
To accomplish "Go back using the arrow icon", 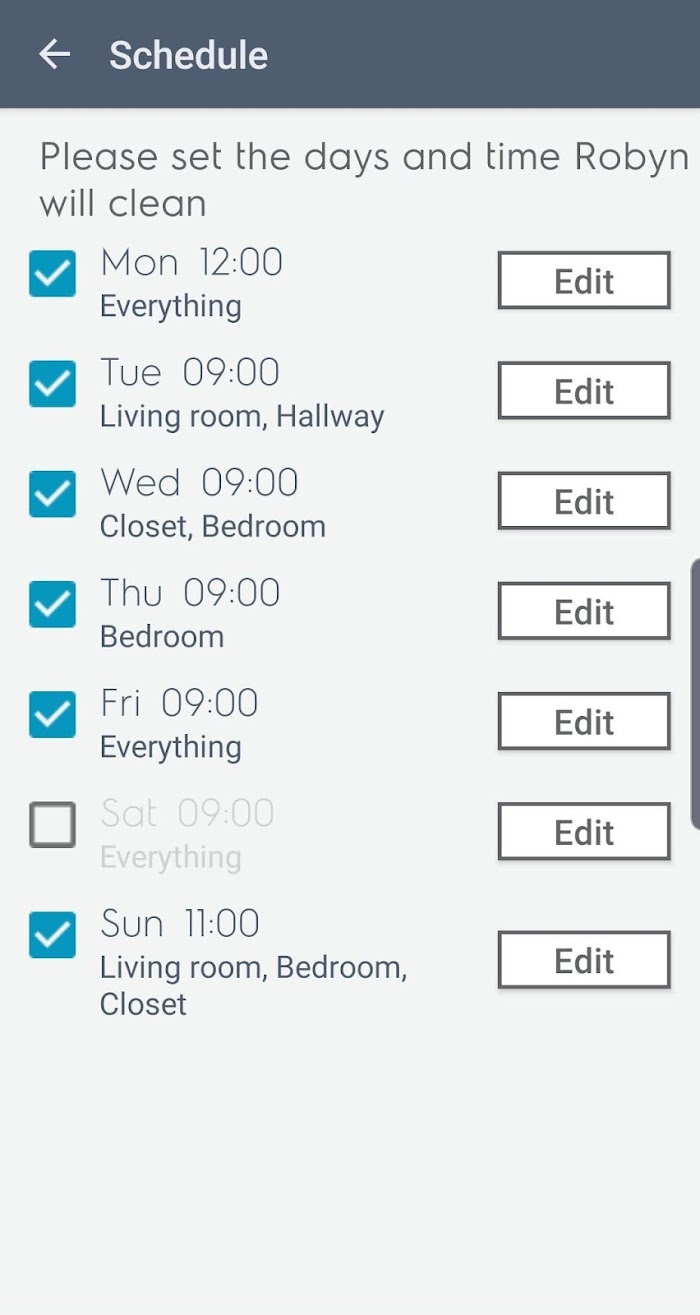I will (x=54, y=54).
